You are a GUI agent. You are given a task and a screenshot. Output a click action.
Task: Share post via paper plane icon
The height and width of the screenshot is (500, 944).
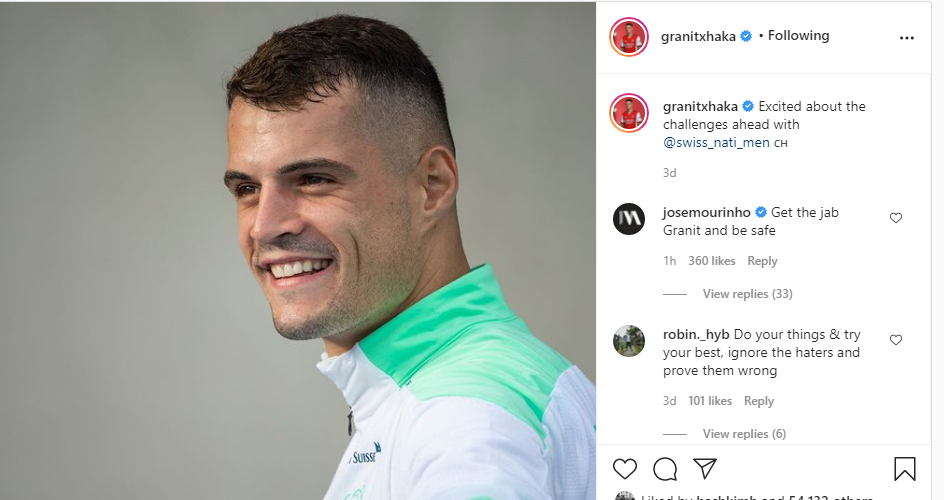704,468
